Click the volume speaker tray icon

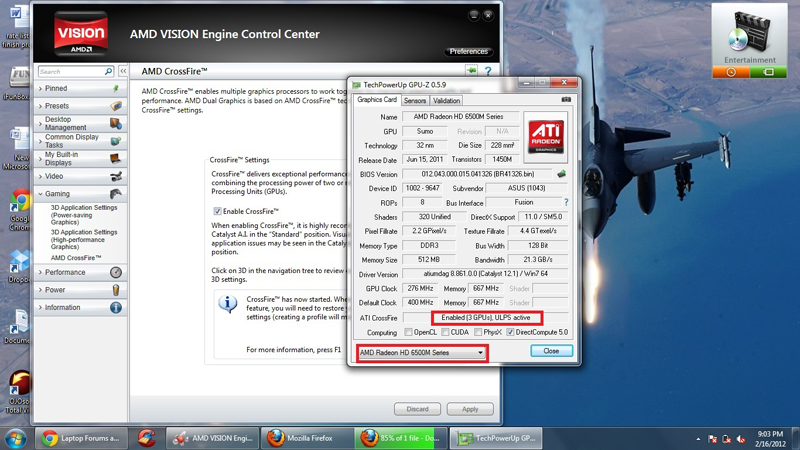tap(740, 439)
